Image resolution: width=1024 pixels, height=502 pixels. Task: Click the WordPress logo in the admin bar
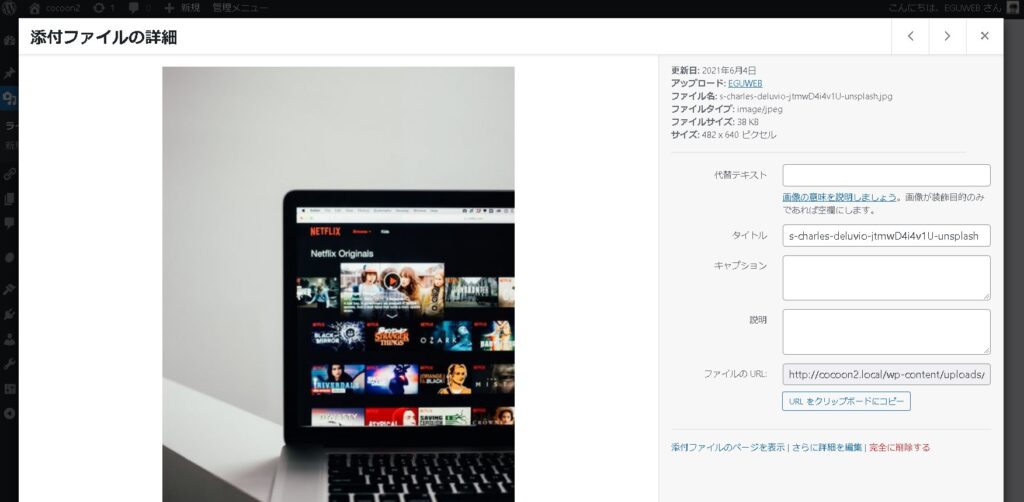(x=10, y=8)
